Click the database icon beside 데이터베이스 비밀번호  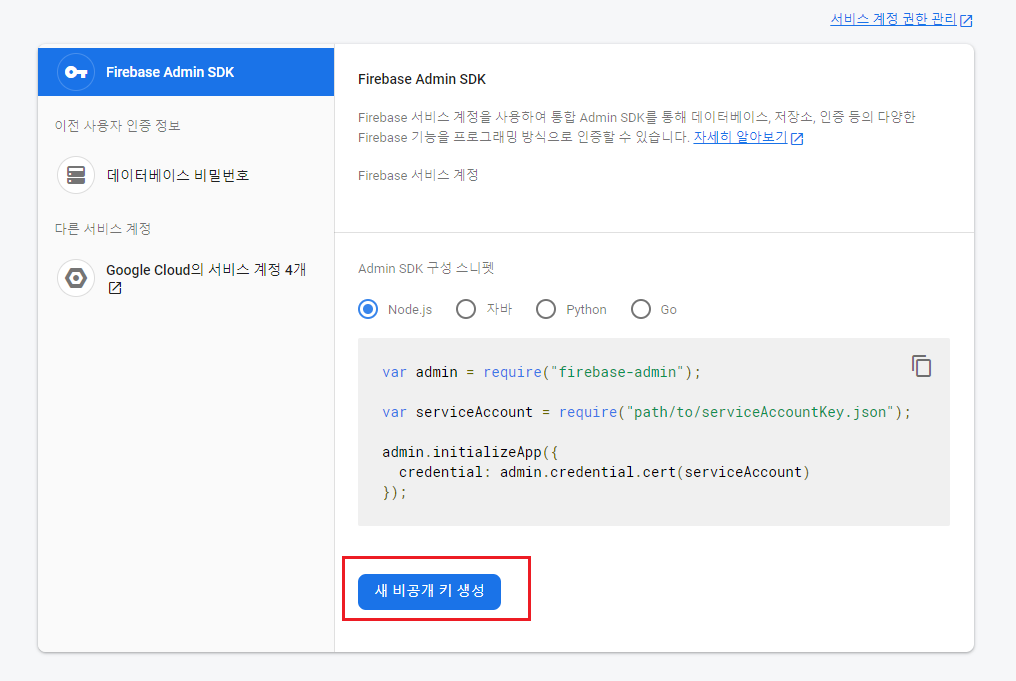[76, 175]
